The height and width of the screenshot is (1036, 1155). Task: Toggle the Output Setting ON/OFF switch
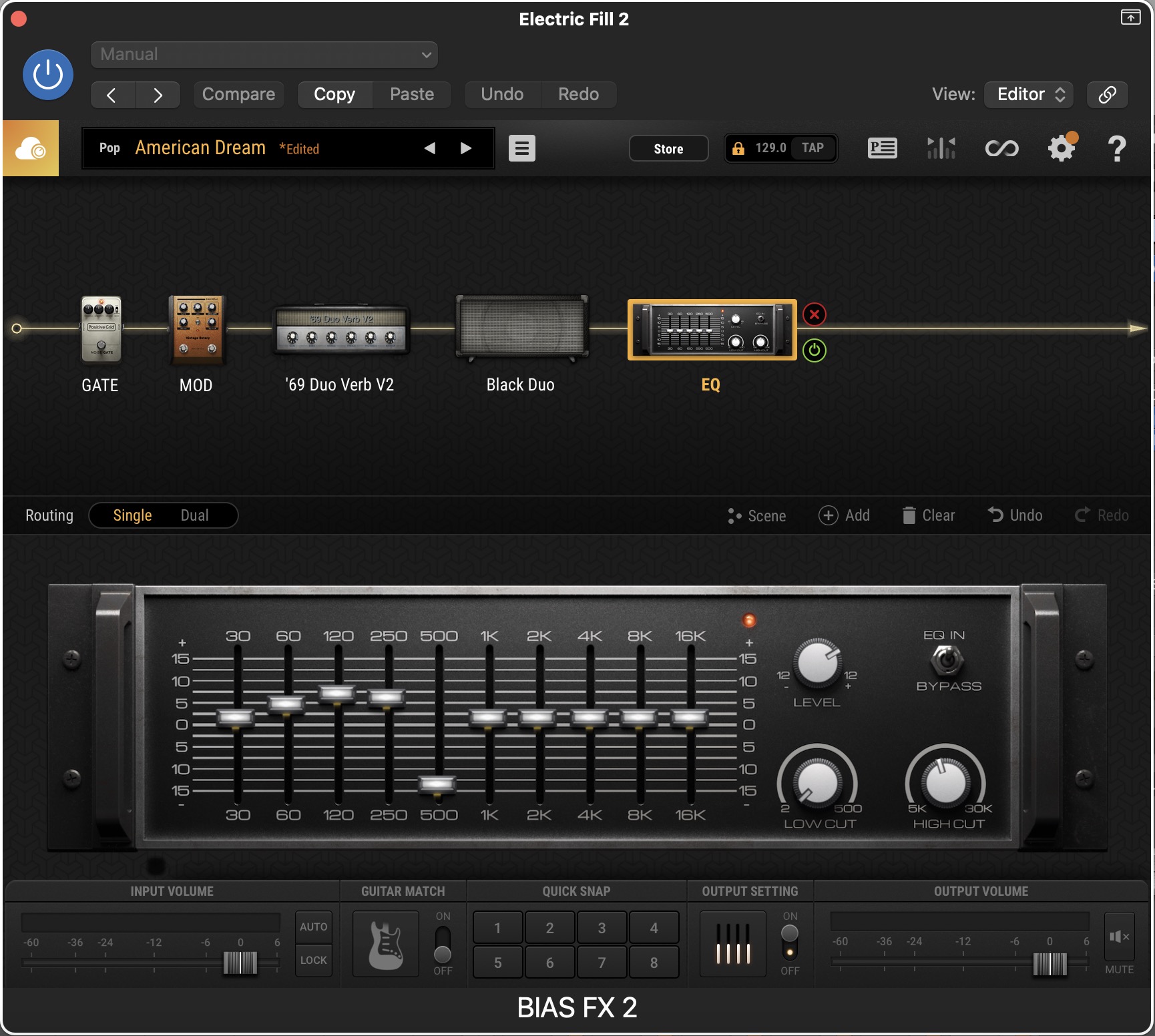pyautogui.click(x=790, y=943)
